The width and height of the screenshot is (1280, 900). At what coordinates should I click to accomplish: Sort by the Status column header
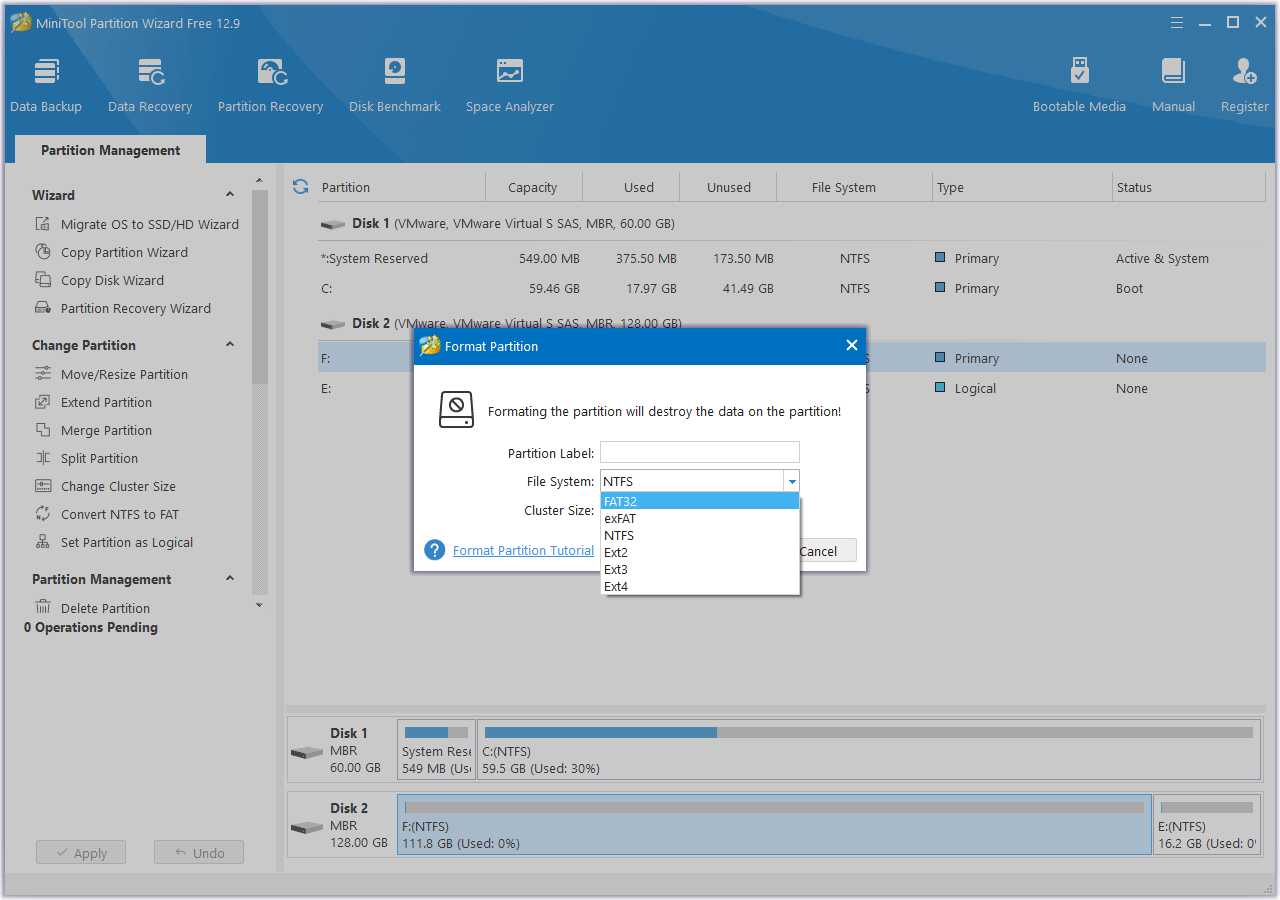coord(1189,187)
